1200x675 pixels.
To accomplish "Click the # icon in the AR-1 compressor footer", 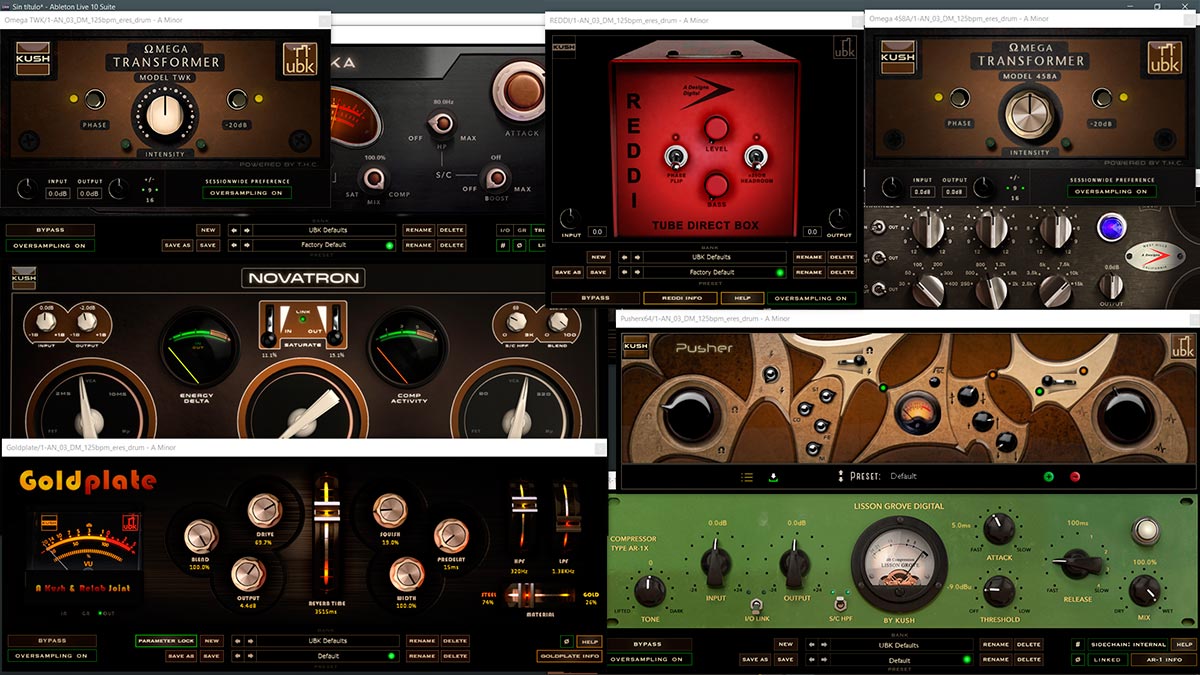I will tap(1078, 645).
